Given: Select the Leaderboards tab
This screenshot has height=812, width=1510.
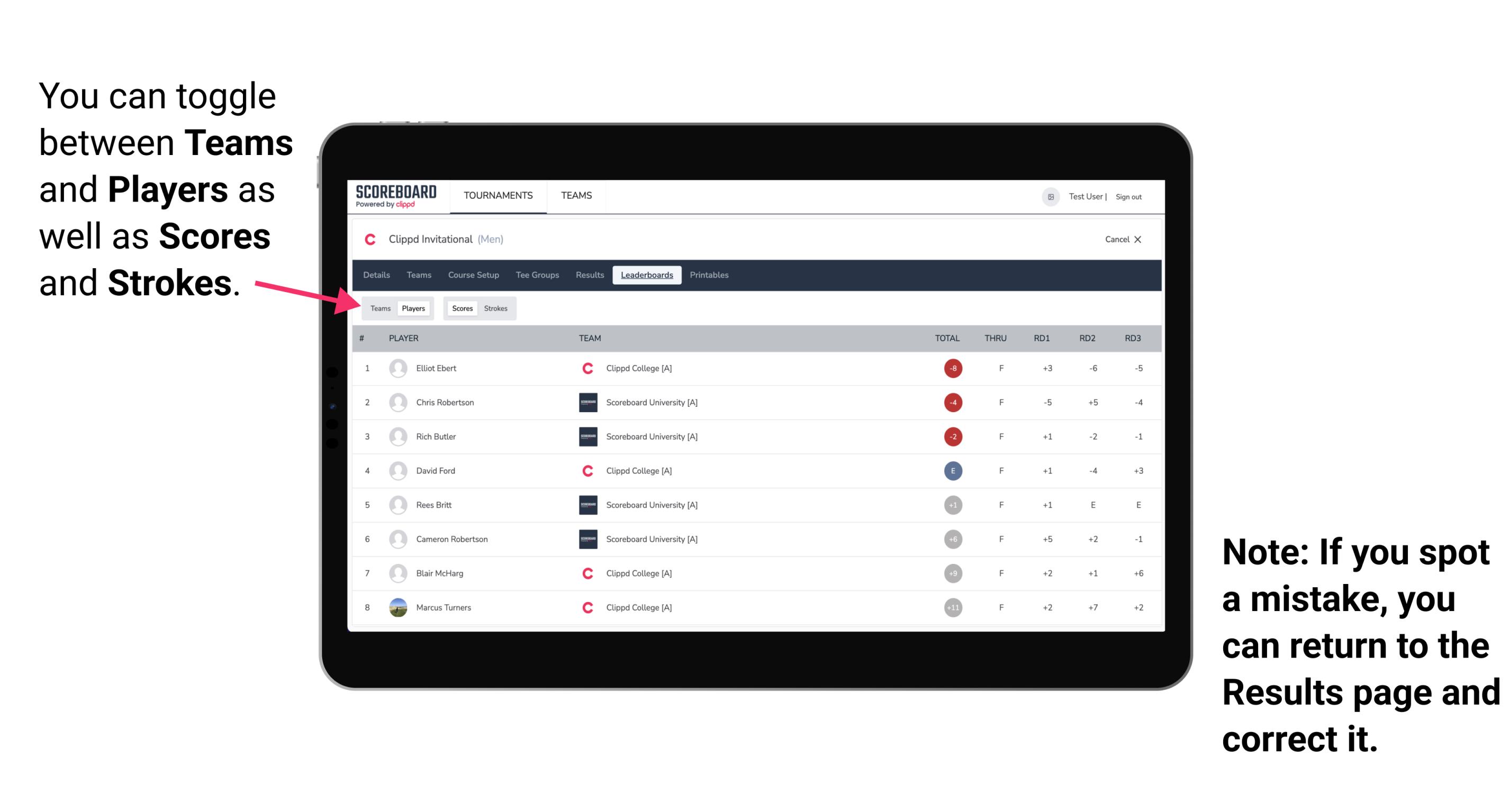Looking at the screenshot, I should click(648, 275).
